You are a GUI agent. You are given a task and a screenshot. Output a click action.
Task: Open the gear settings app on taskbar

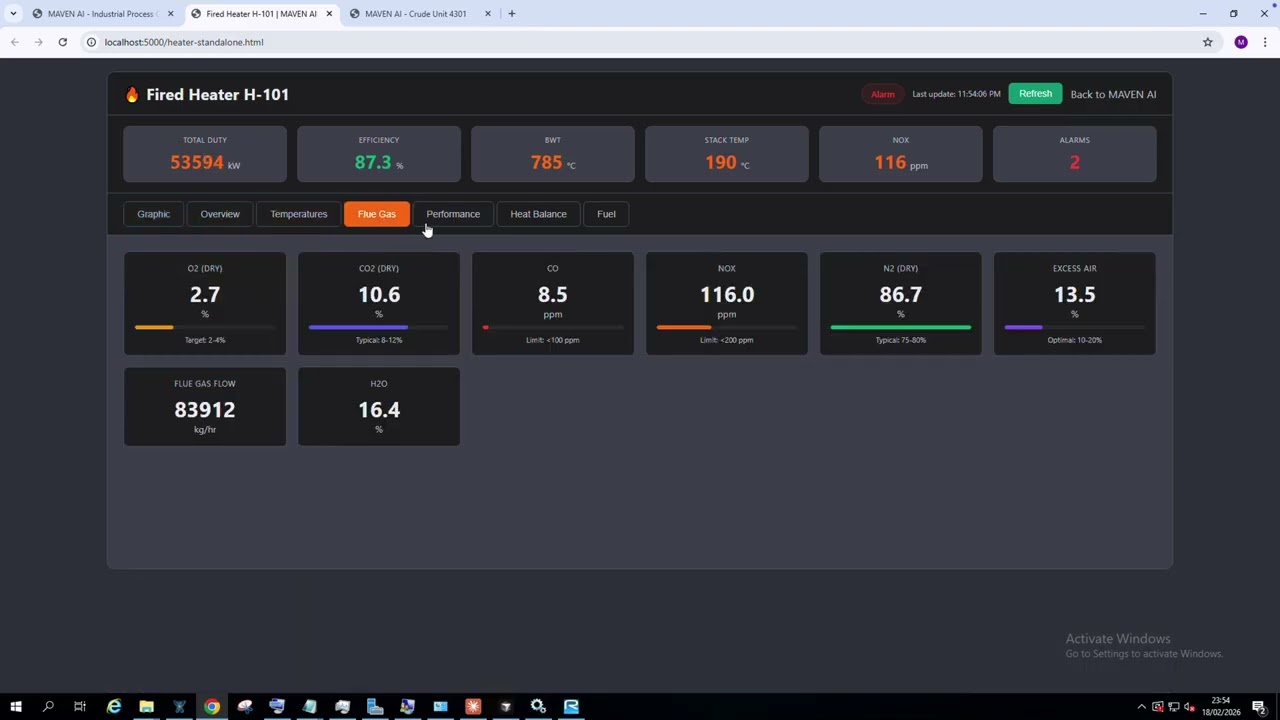coord(538,707)
